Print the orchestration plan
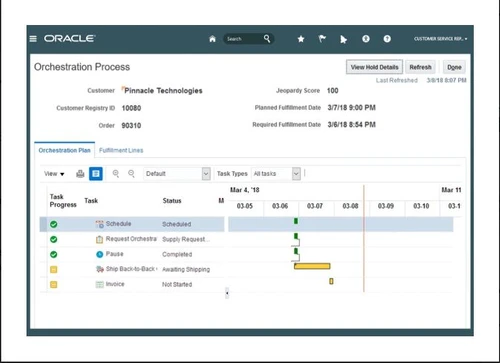 [x=80, y=174]
